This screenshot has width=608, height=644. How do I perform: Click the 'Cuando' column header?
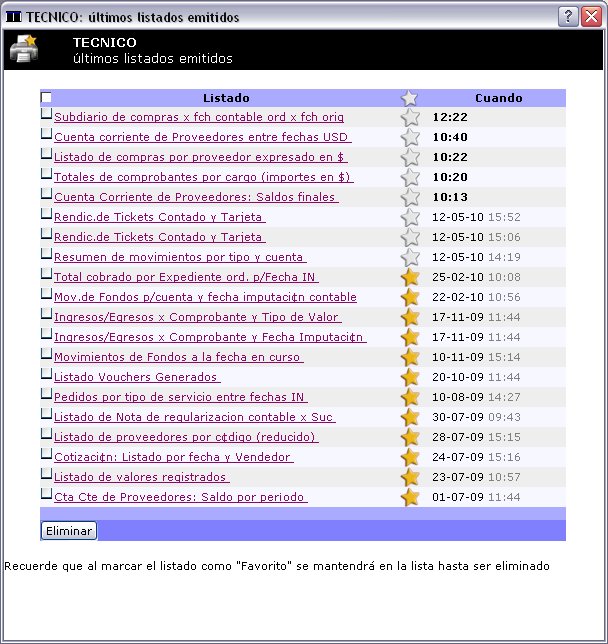pyautogui.click(x=499, y=98)
